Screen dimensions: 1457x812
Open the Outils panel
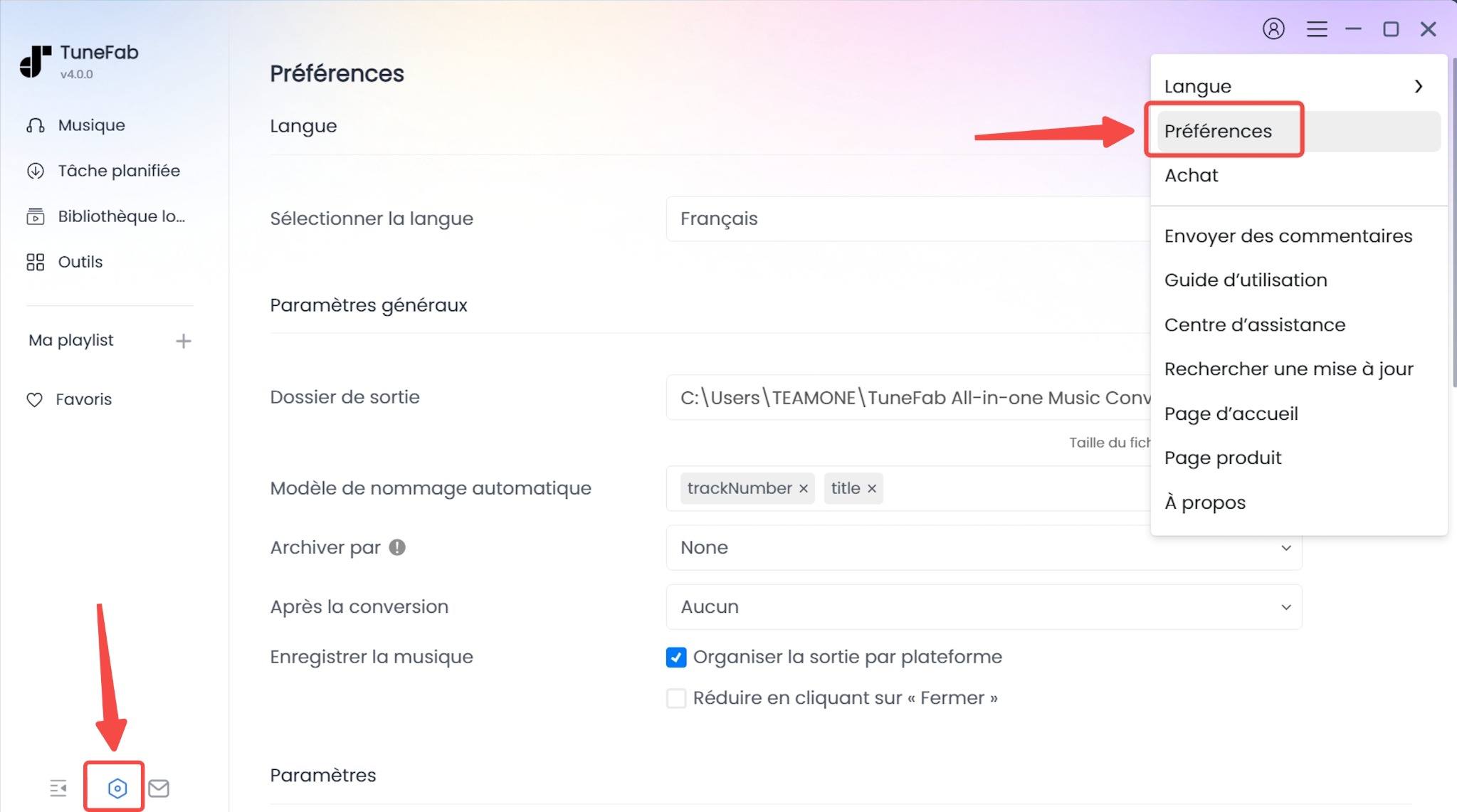click(80, 261)
